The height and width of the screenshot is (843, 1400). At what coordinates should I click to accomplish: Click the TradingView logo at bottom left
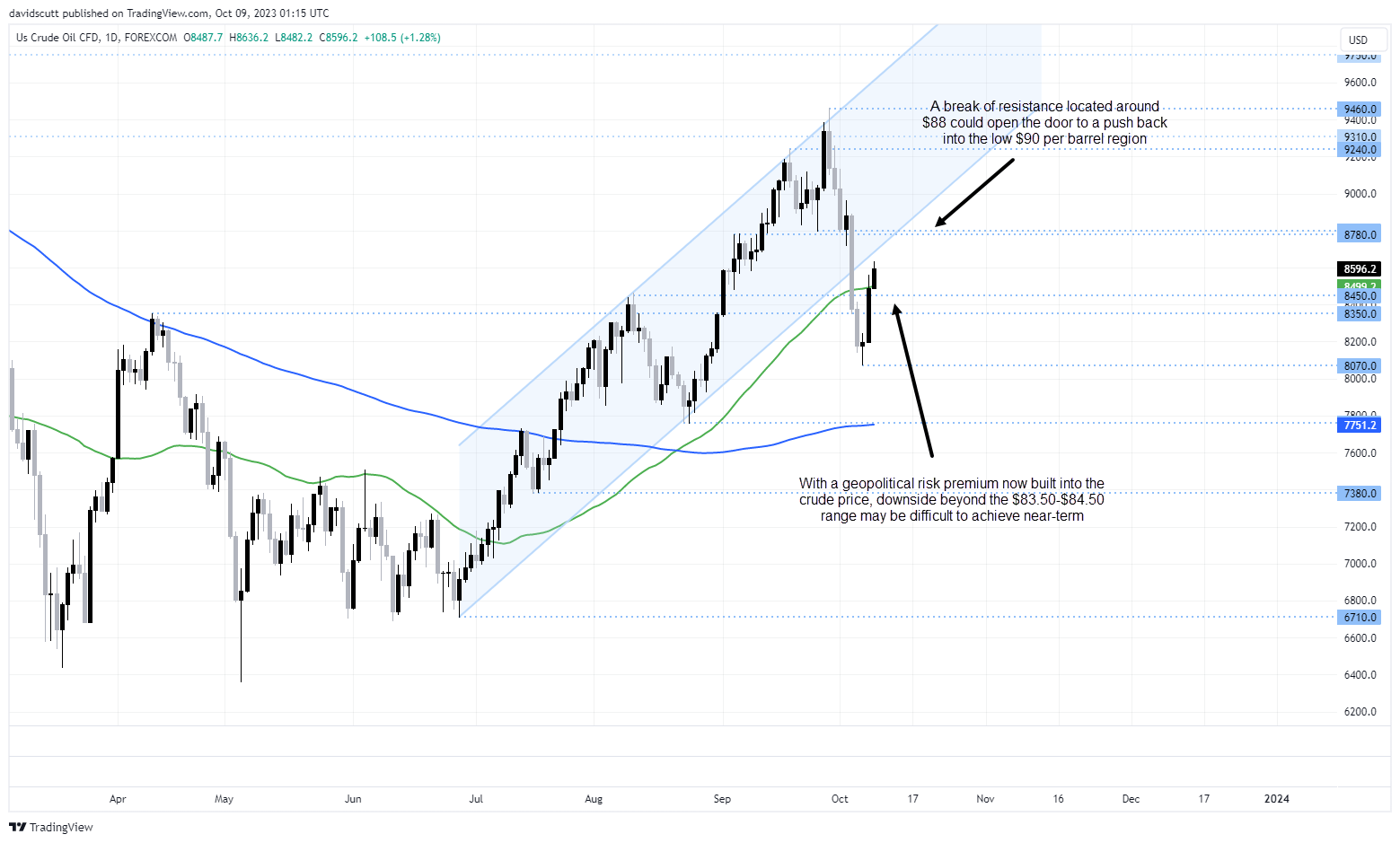(x=51, y=827)
